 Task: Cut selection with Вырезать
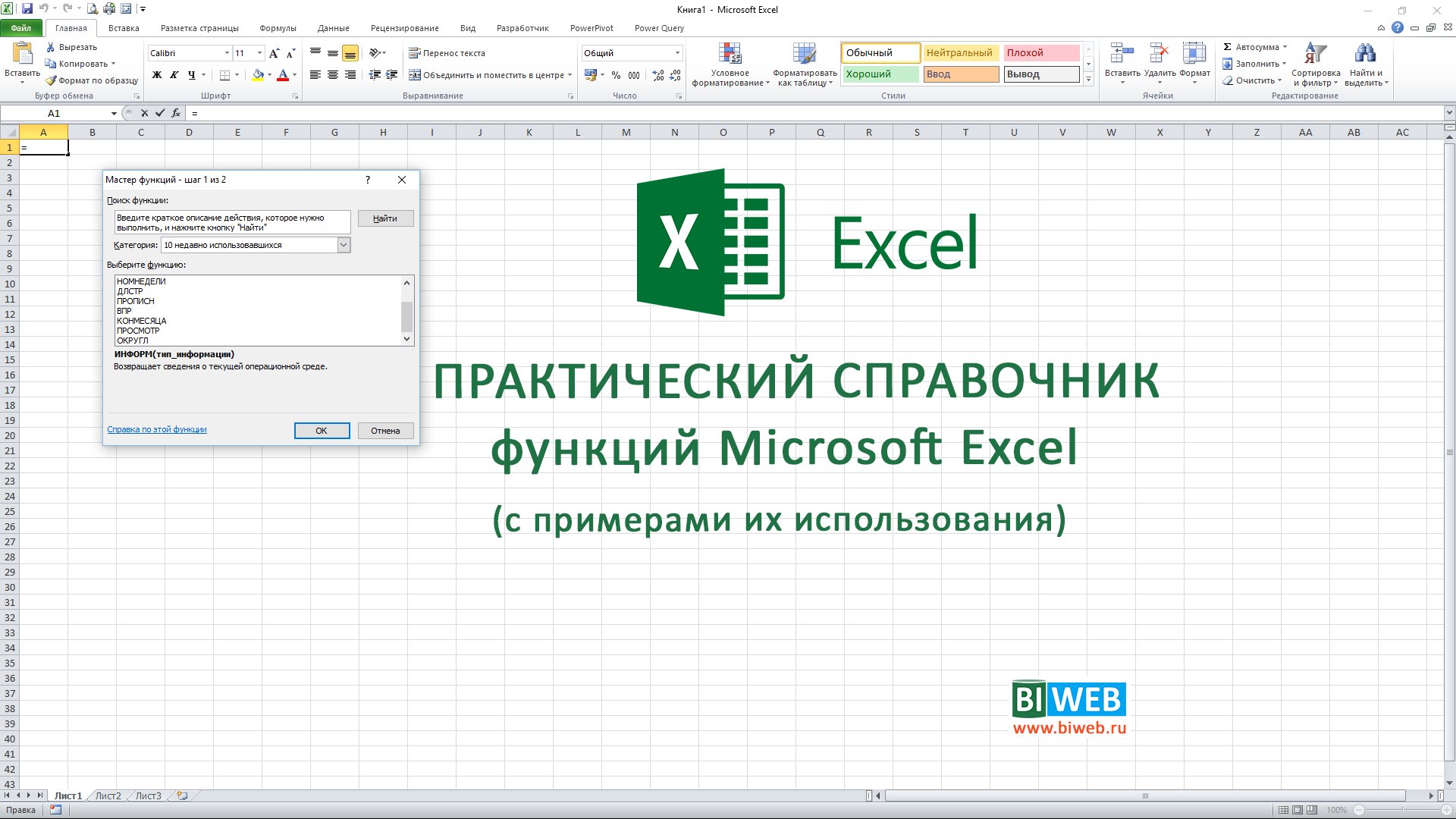71,47
